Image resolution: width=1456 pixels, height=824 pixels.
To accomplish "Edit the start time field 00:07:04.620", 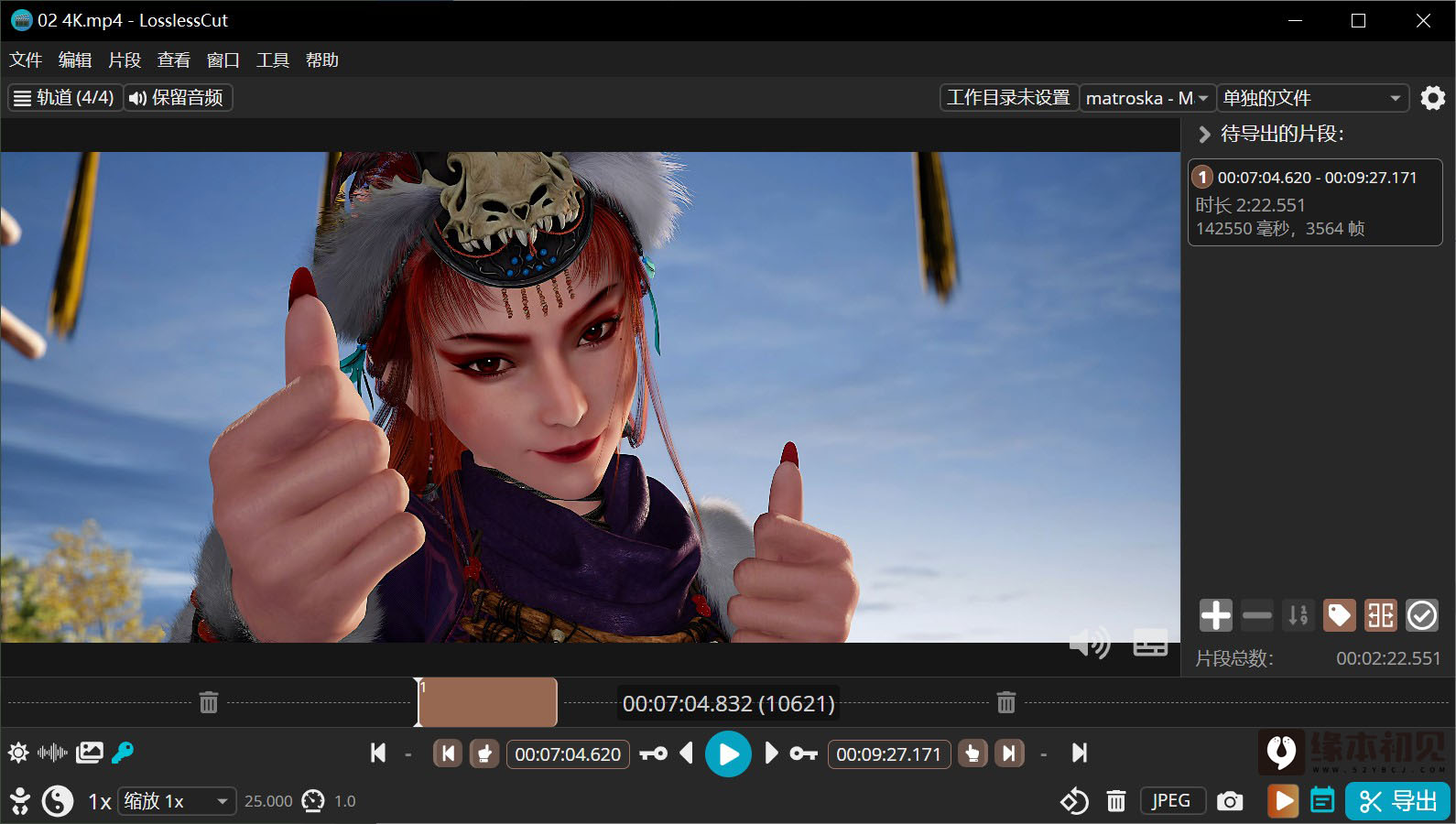I will tap(568, 754).
